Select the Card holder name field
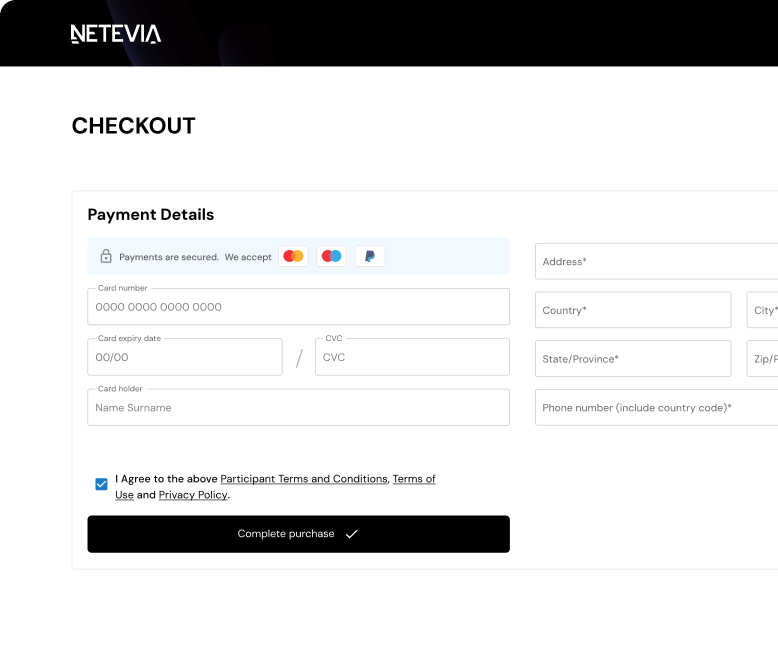Image resolution: width=778 pixels, height=667 pixels. (298, 408)
